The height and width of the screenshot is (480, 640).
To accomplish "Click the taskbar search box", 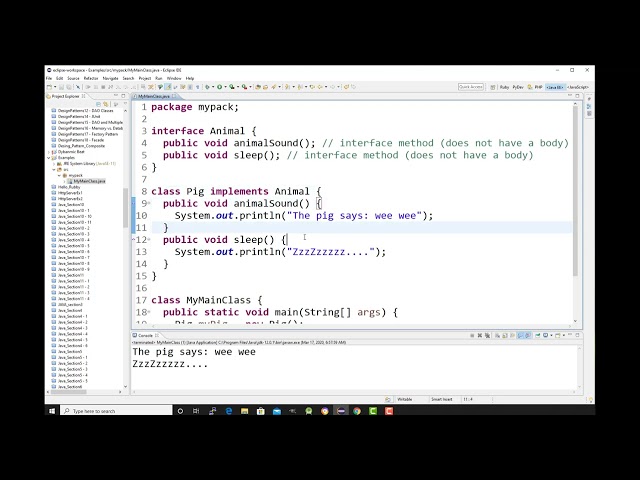I will [x=116, y=411].
